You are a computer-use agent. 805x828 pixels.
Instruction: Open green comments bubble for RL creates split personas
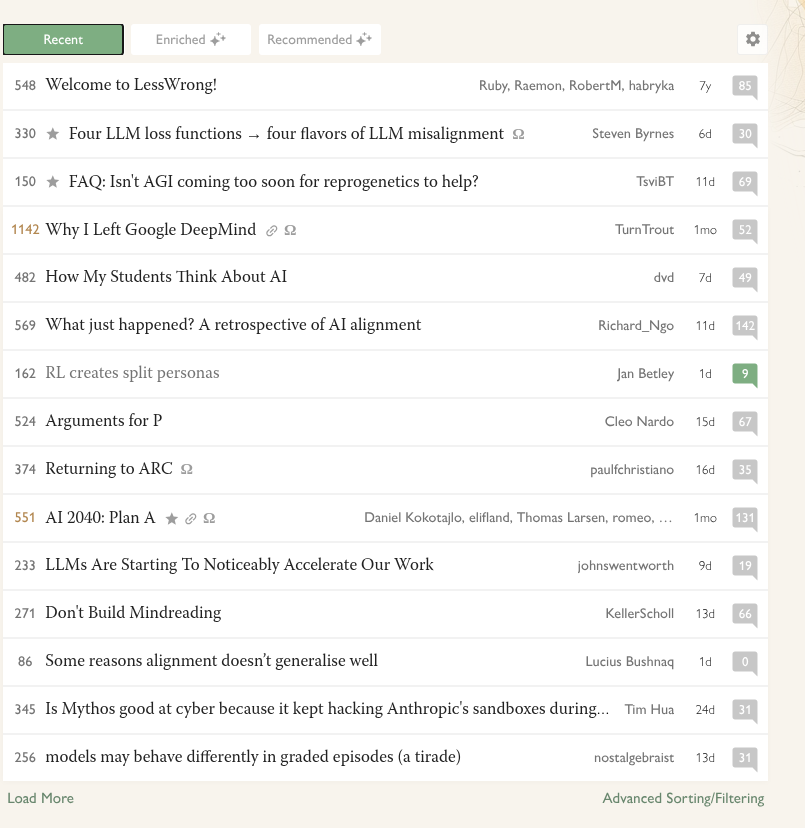click(745, 374)
